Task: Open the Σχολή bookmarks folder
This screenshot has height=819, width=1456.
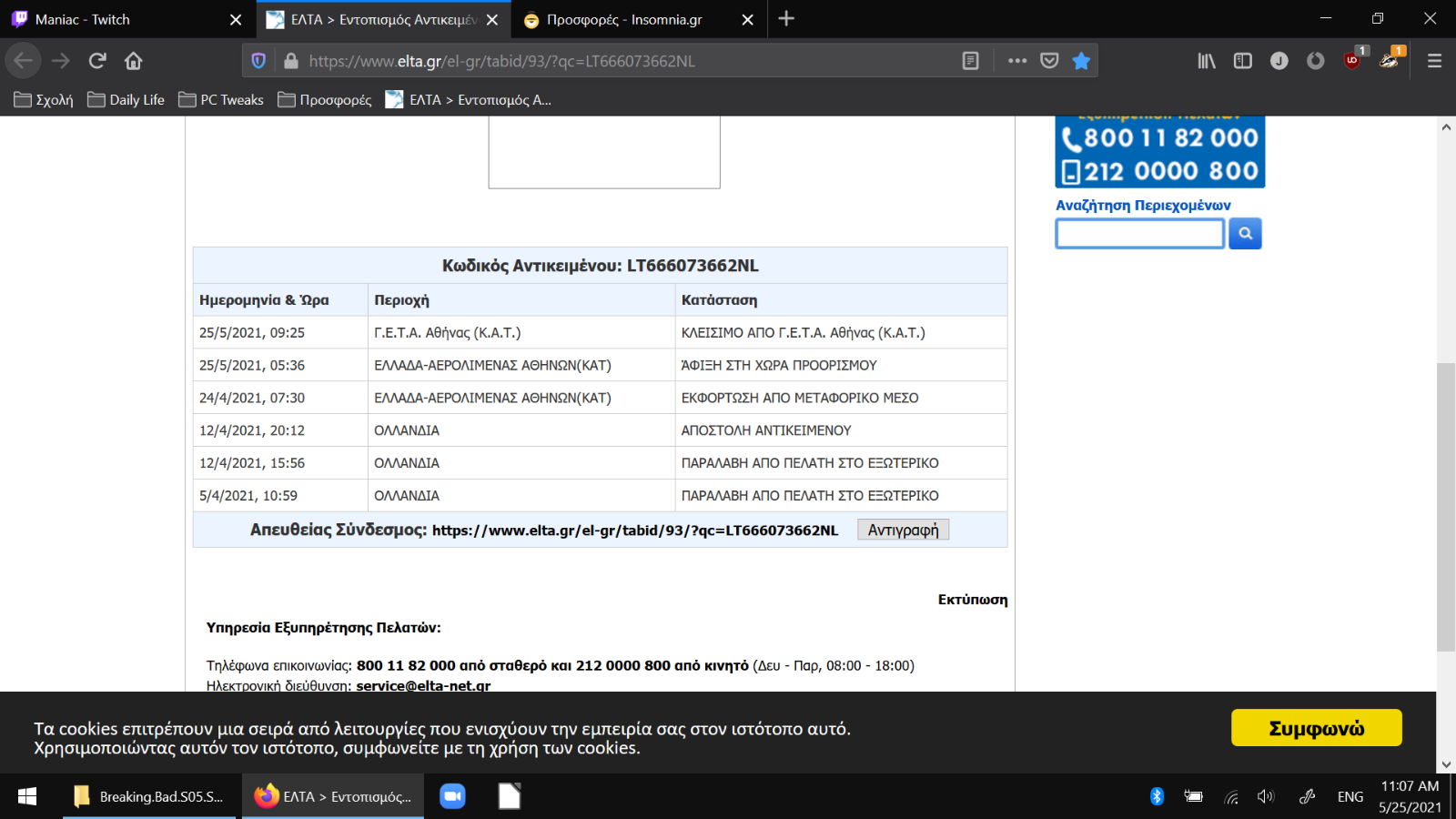Action: click(x=44, y=100)
